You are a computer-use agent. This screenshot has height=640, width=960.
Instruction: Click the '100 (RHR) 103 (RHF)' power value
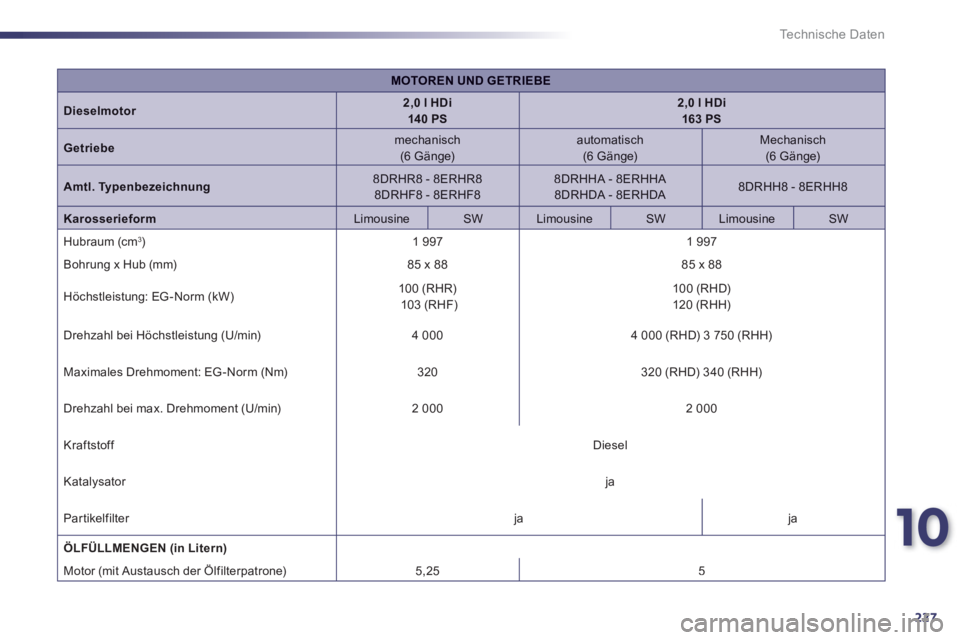(x=427, y=296)
